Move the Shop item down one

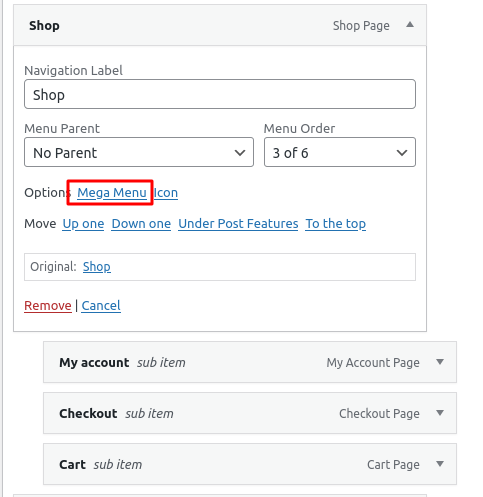click(x=141, y=224)
